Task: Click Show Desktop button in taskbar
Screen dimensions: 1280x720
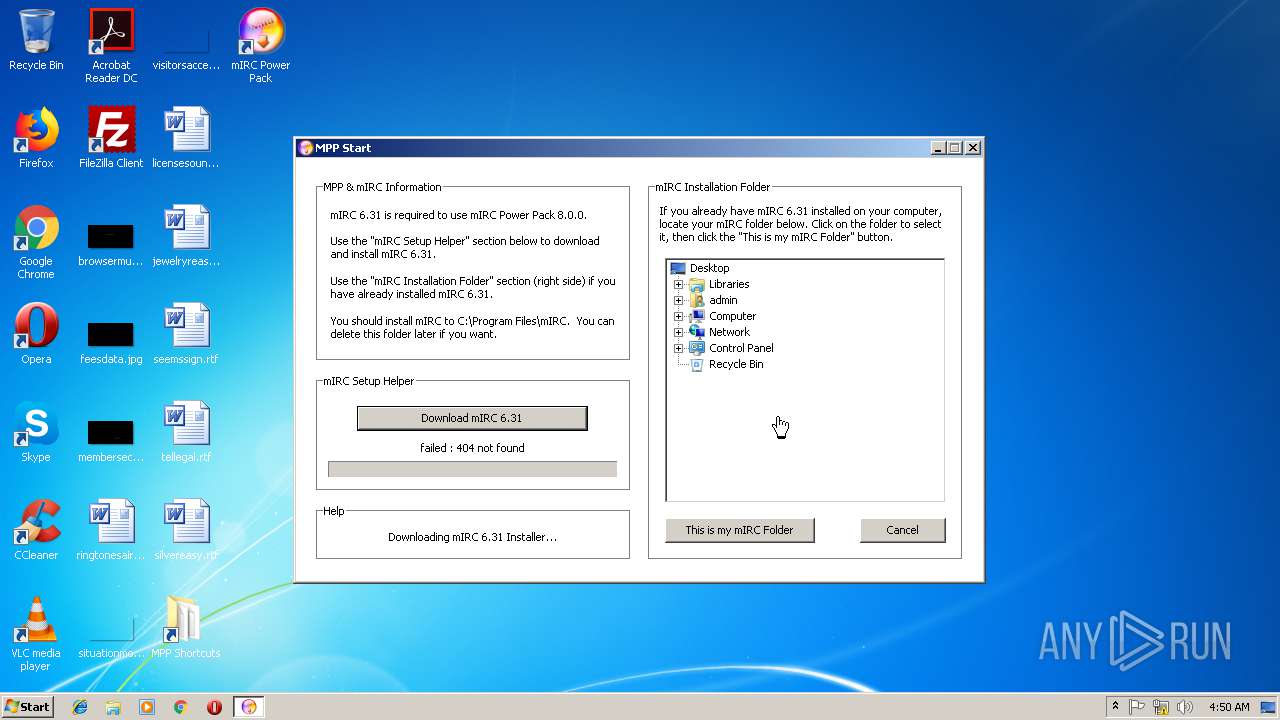Action: click(x=1269, y=707)
